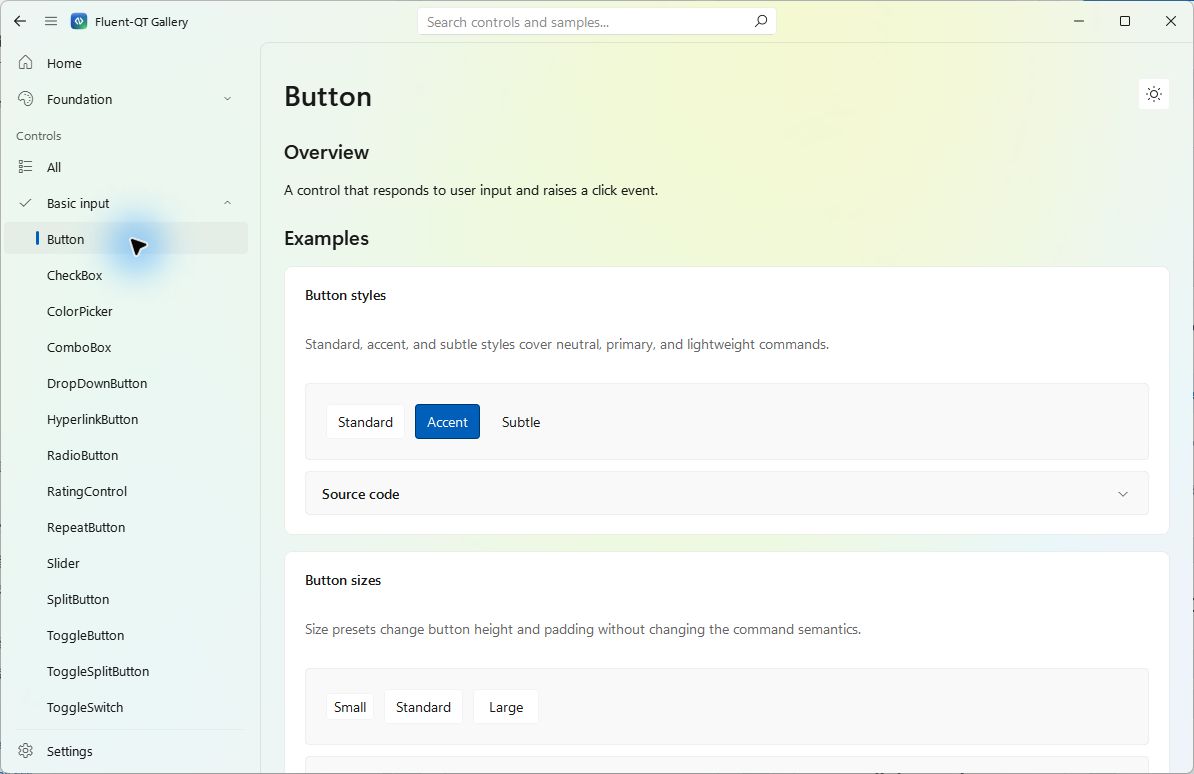Focus the Search controls and samples field
Image resolution: width=1194 pixels, height=774 pixels.
pos(597,21)
